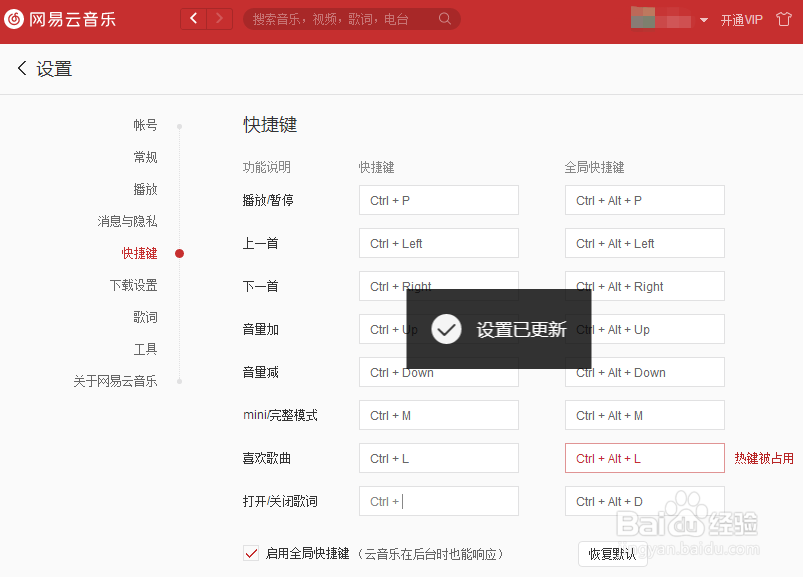803x577 pixels.
Task: Expand the account dropdown arrow
Action: click(704, 20)
